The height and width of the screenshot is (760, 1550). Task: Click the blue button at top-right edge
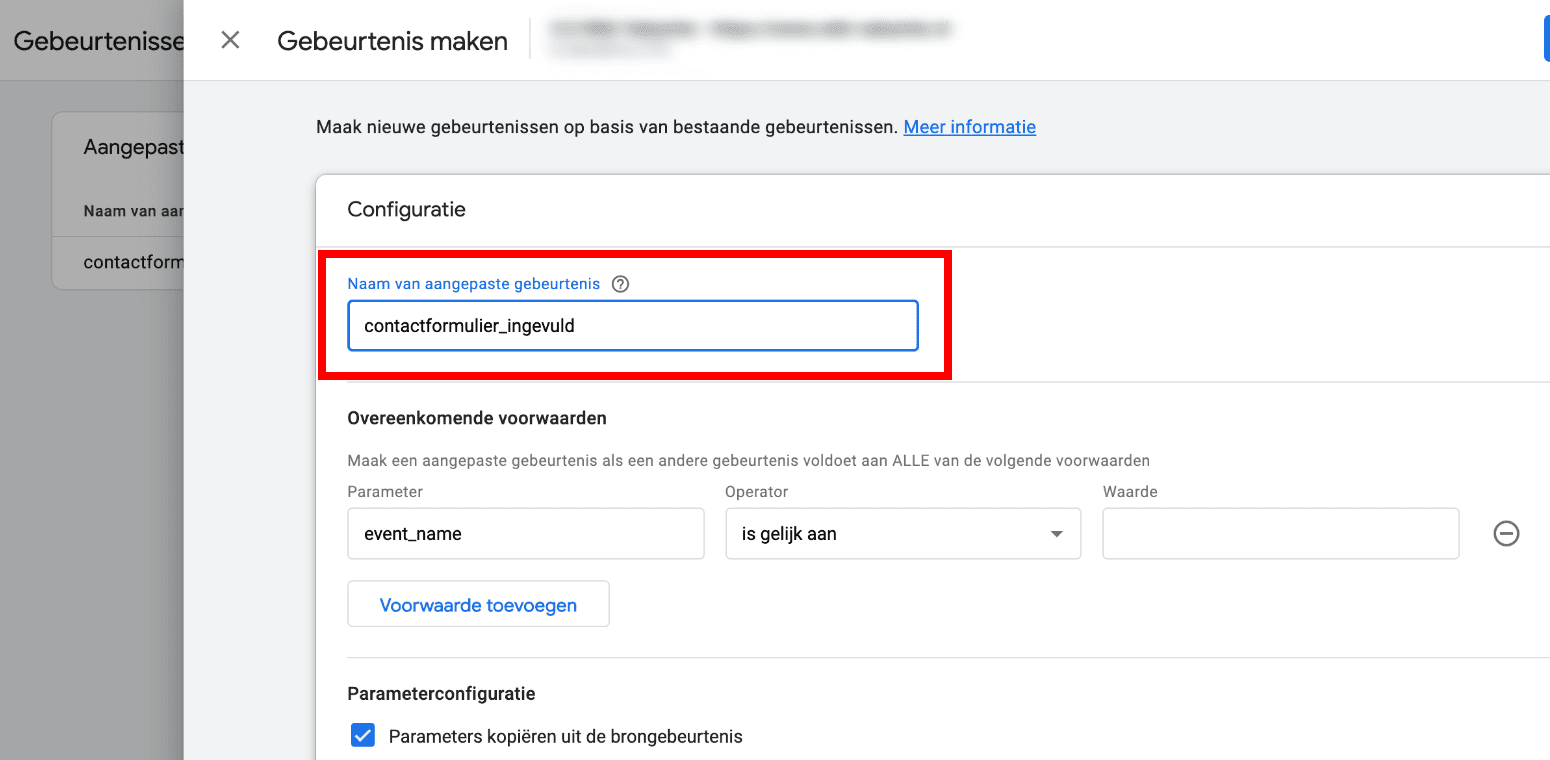tap(1546, 40)
